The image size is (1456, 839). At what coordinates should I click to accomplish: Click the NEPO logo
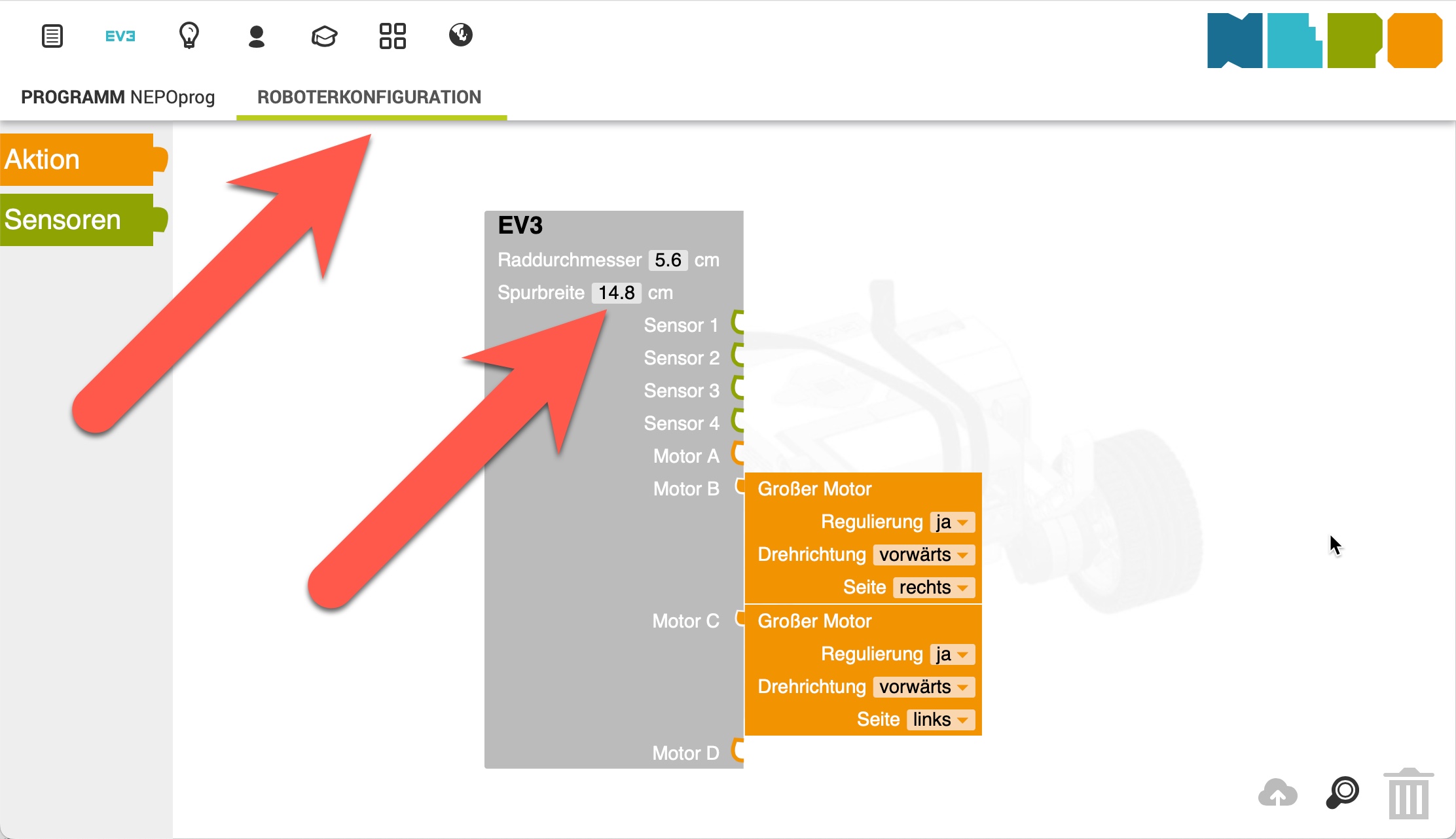click(1324, 41)
